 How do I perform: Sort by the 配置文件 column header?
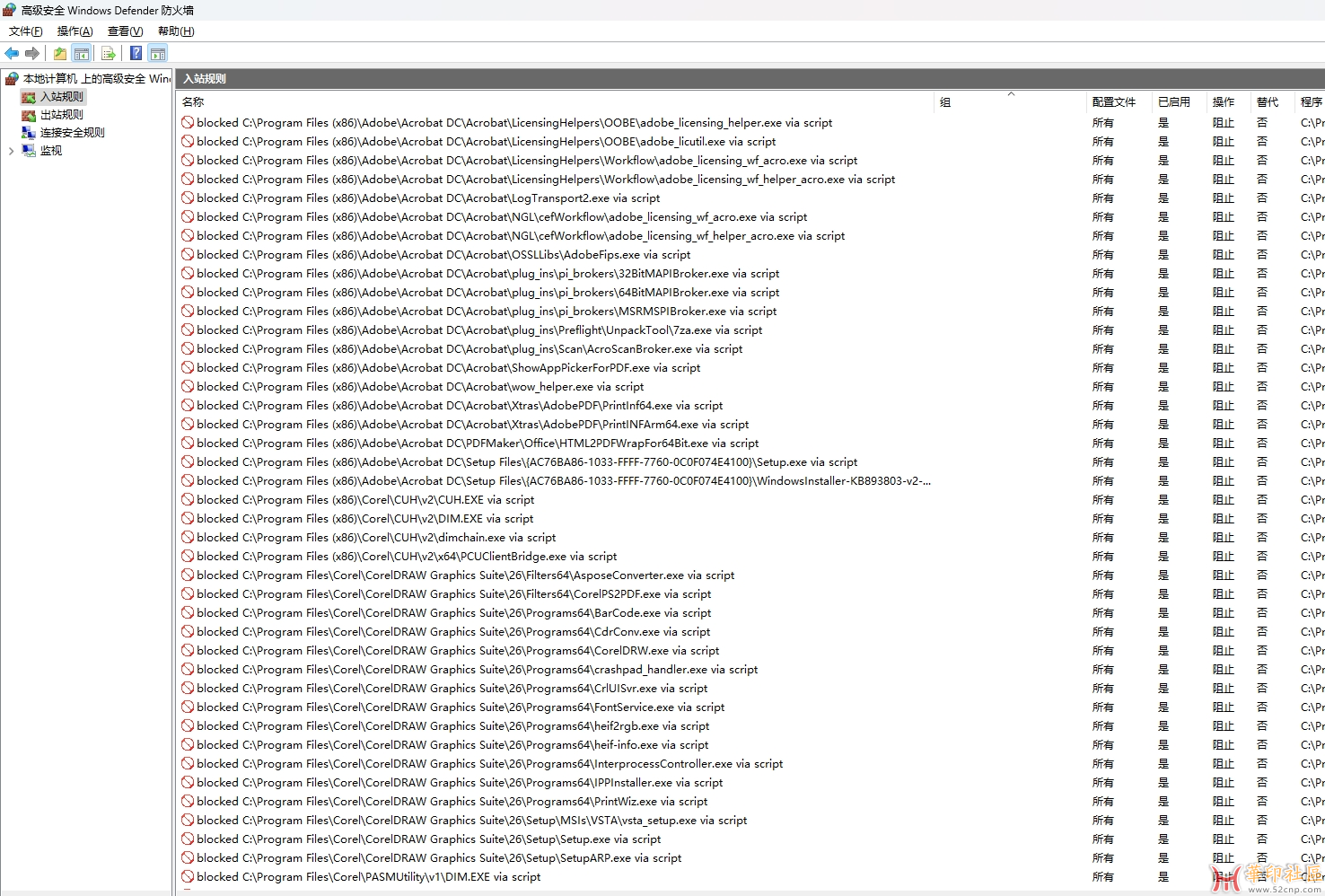click(x=1119, y=102)
